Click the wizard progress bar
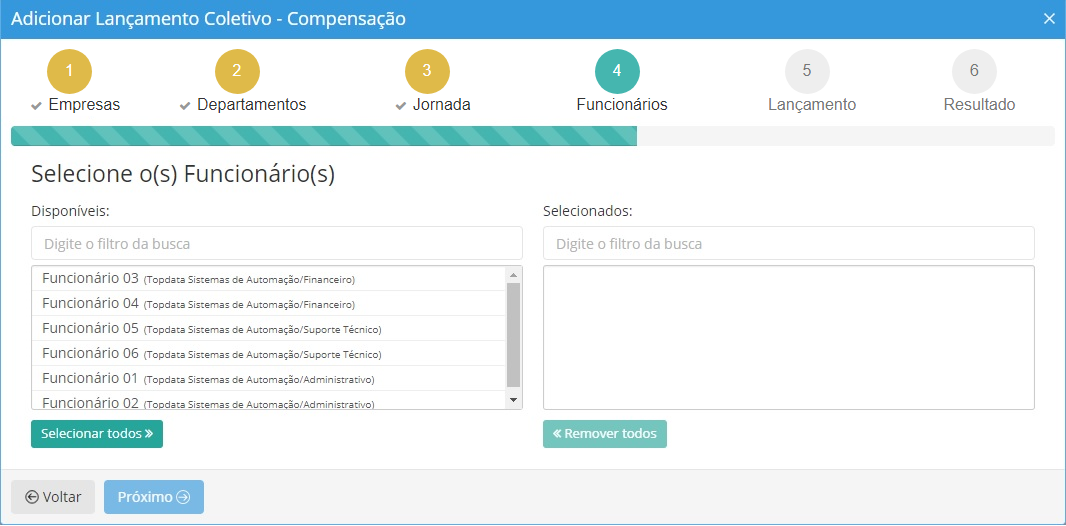This screenshot has height=526, width=1066. coord(532,136)
